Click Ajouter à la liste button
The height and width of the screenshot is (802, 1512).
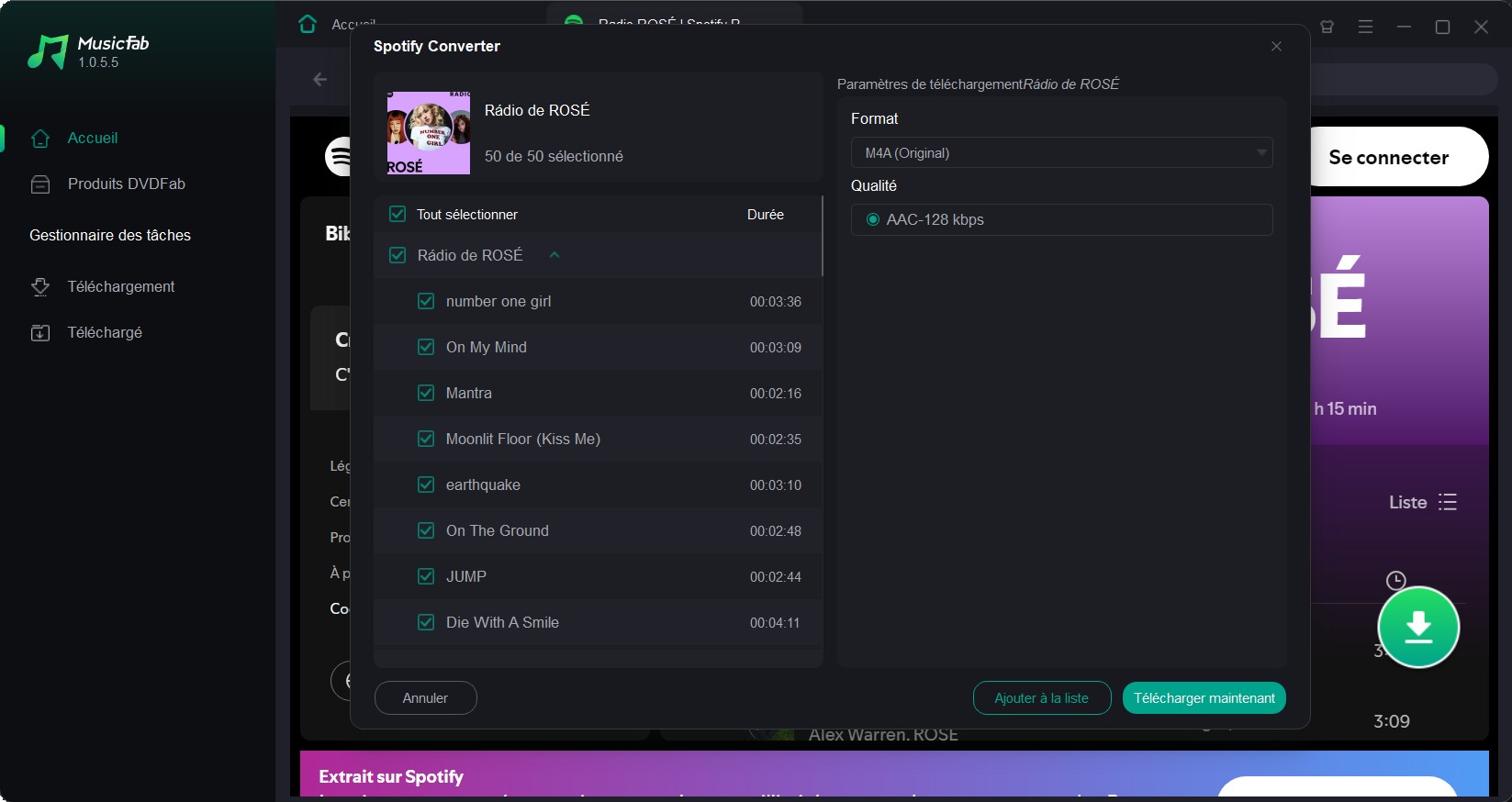tap(1042, 698)
